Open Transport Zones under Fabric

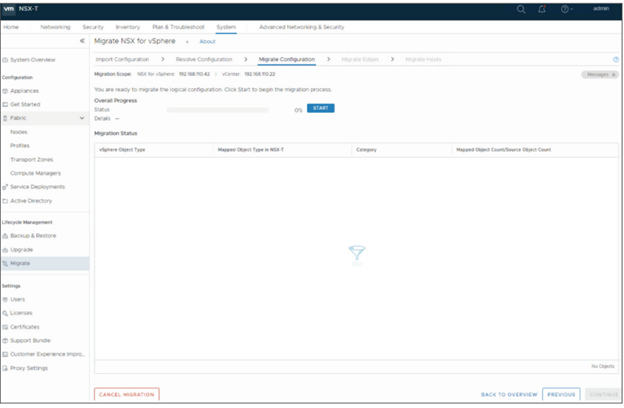coord(31,160)
